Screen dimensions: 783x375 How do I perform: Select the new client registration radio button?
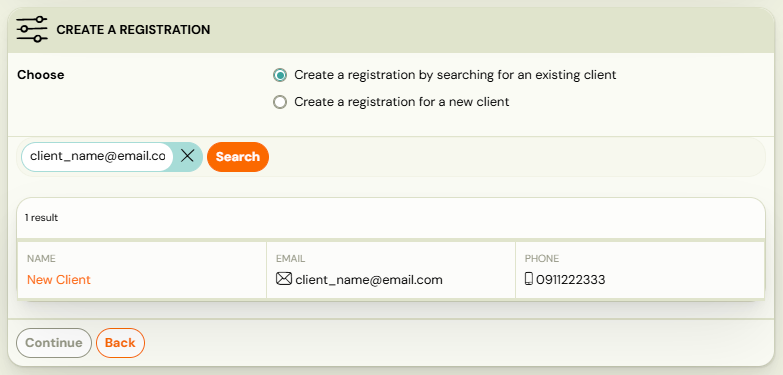[280, 102]
